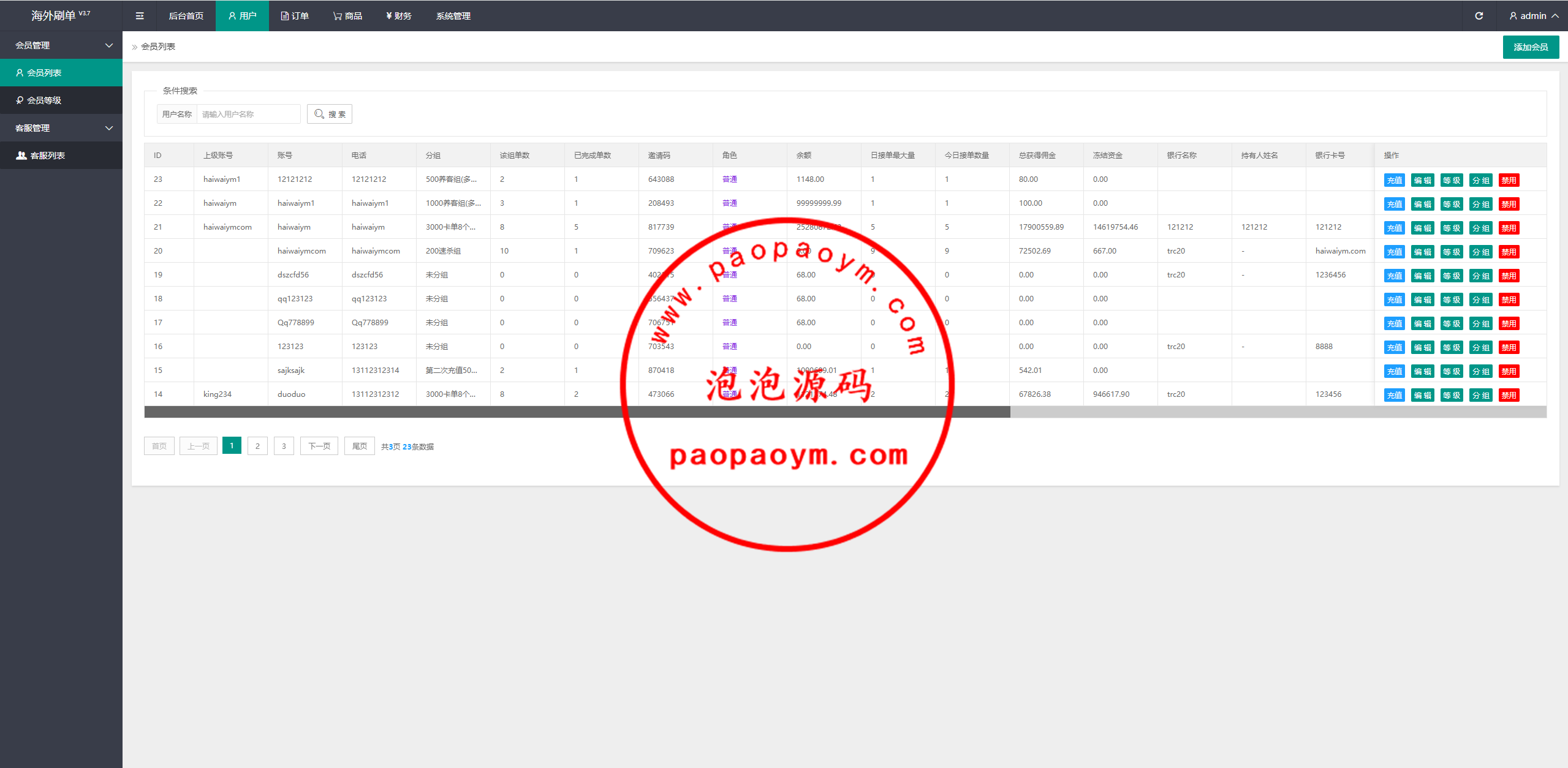
Task: Click the 普通 role link for ID 17
Action: [729, 323]
